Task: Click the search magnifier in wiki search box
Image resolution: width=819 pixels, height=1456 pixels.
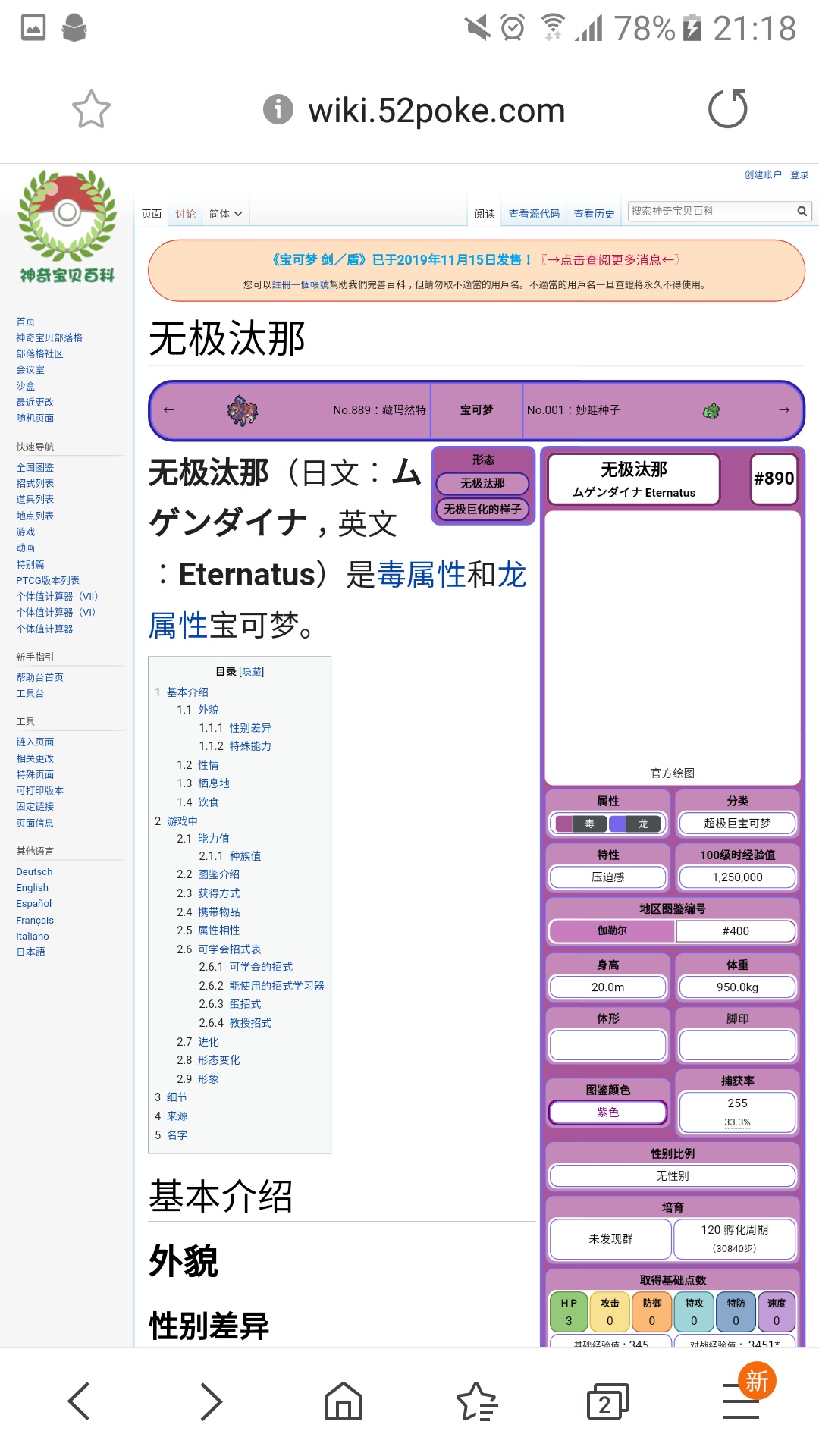Action: pos(802,212)
